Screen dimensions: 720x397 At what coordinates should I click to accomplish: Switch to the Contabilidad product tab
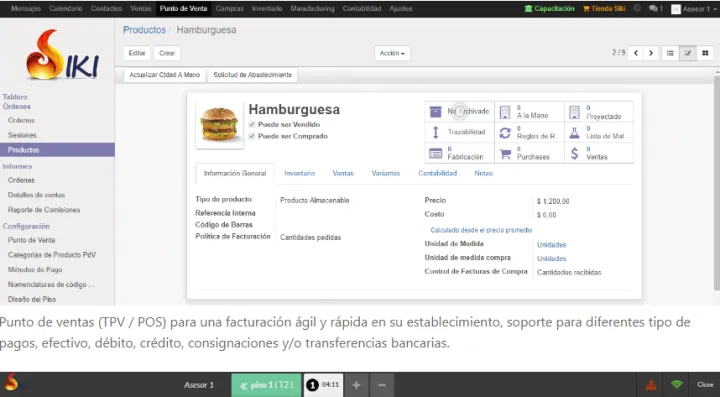click(x=437, y=173)
